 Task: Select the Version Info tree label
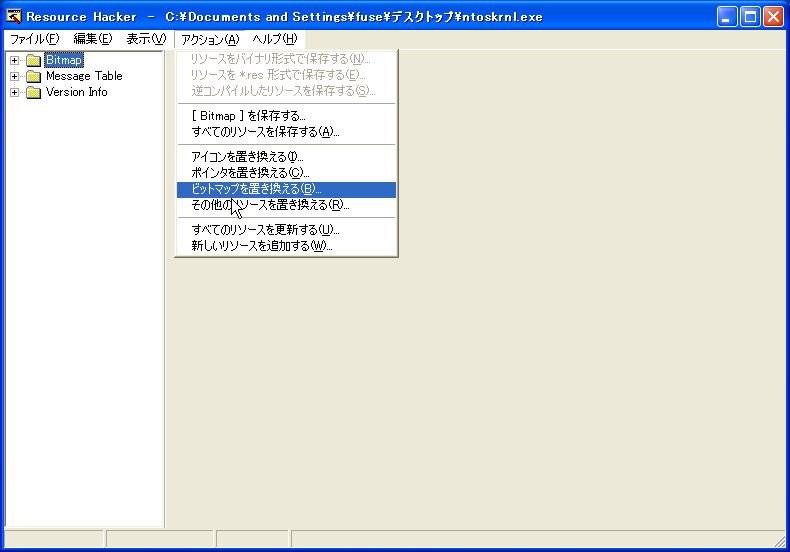[77, 92]
